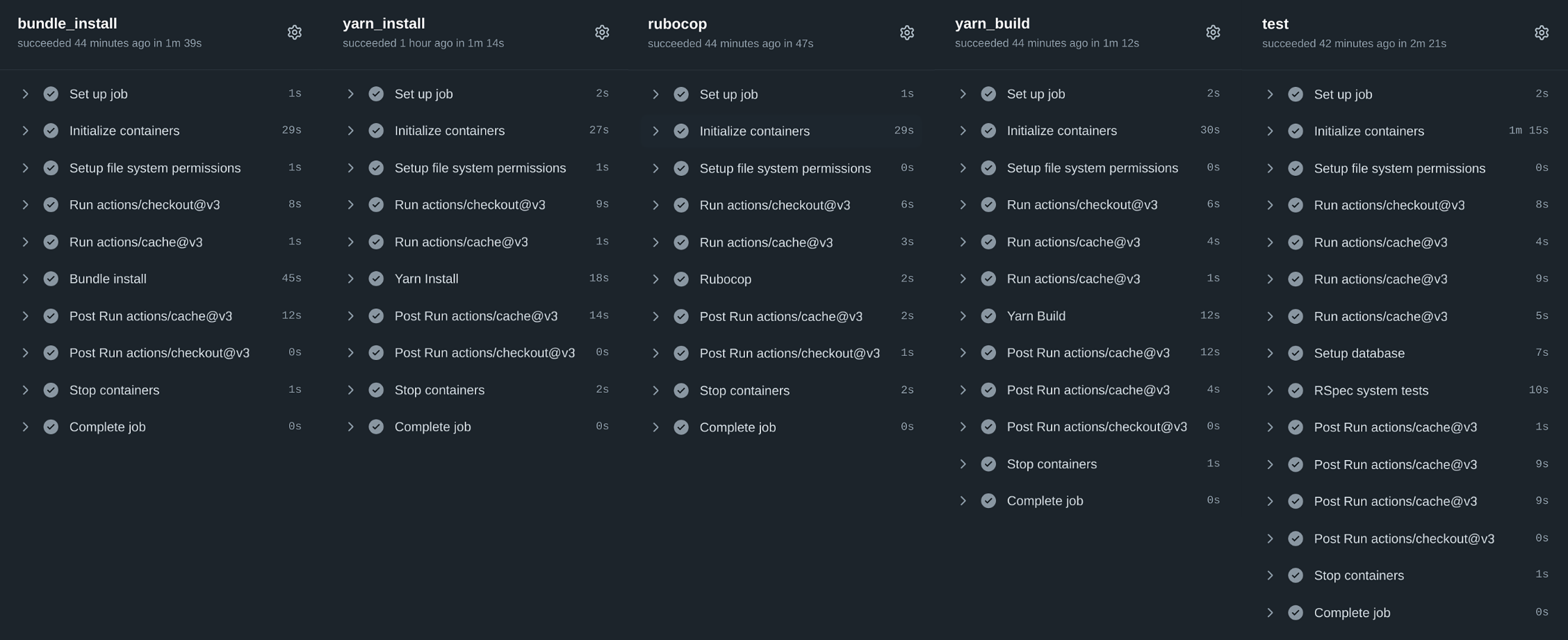Expand rubocop Stop containers chevron

click(655, 391)
